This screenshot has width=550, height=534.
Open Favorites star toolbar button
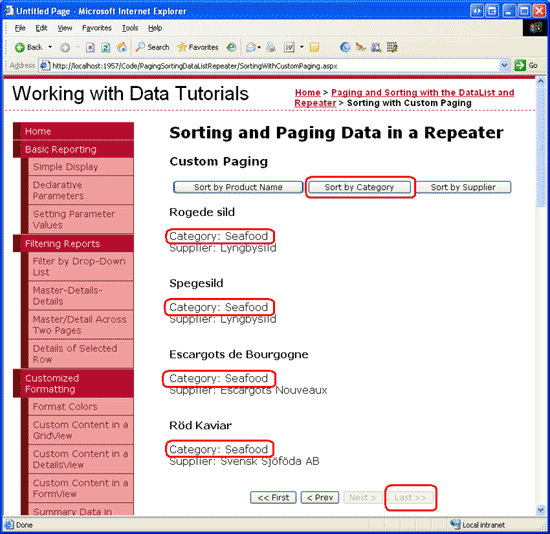tap(198, 47)
